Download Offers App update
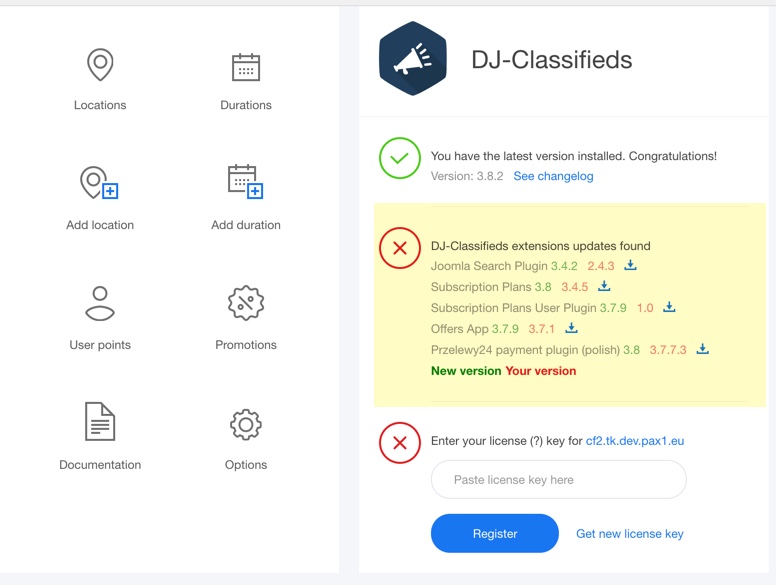Viewport: 776px width, 585px height. pos(572,327)
